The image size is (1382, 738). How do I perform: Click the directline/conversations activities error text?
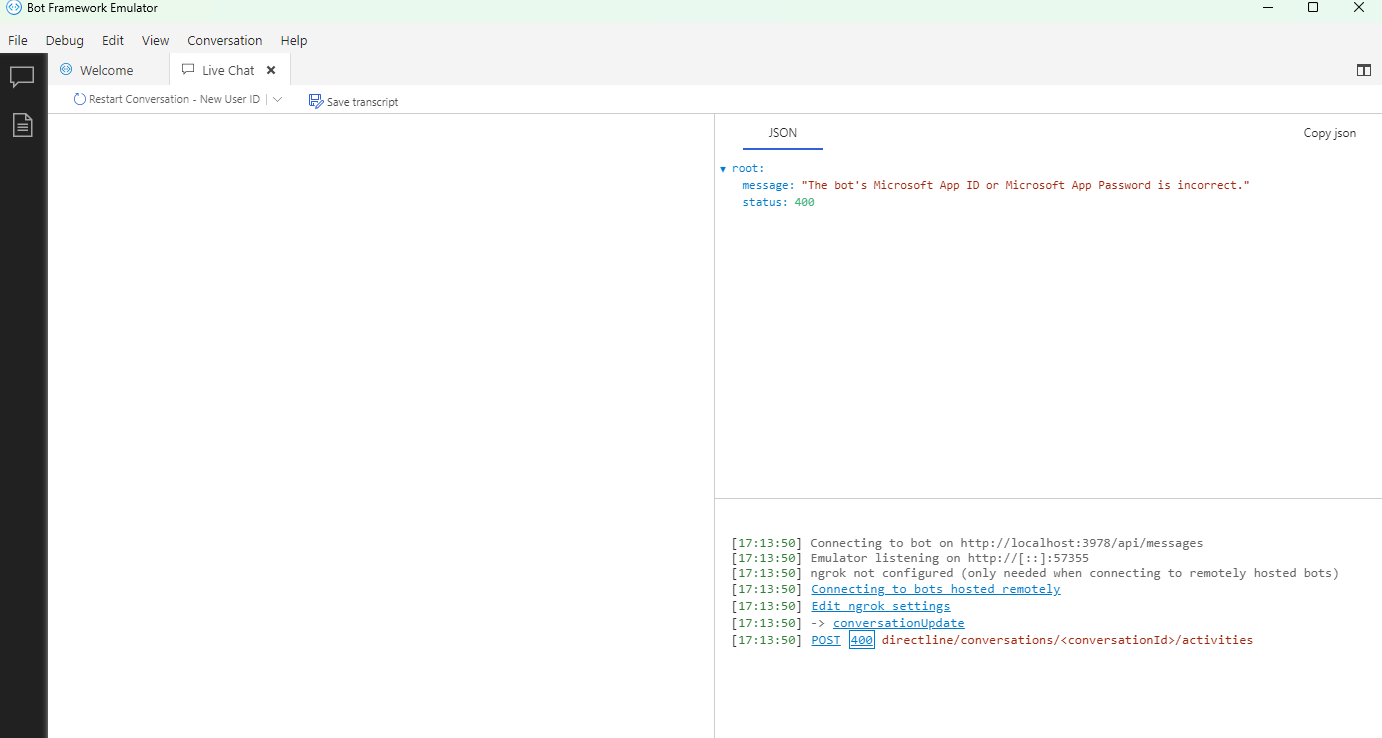[1067, 640]
